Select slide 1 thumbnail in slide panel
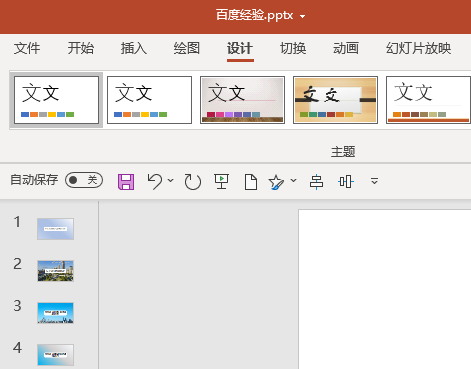The height and width of the screenshot is (369, 471). [55, 229]
